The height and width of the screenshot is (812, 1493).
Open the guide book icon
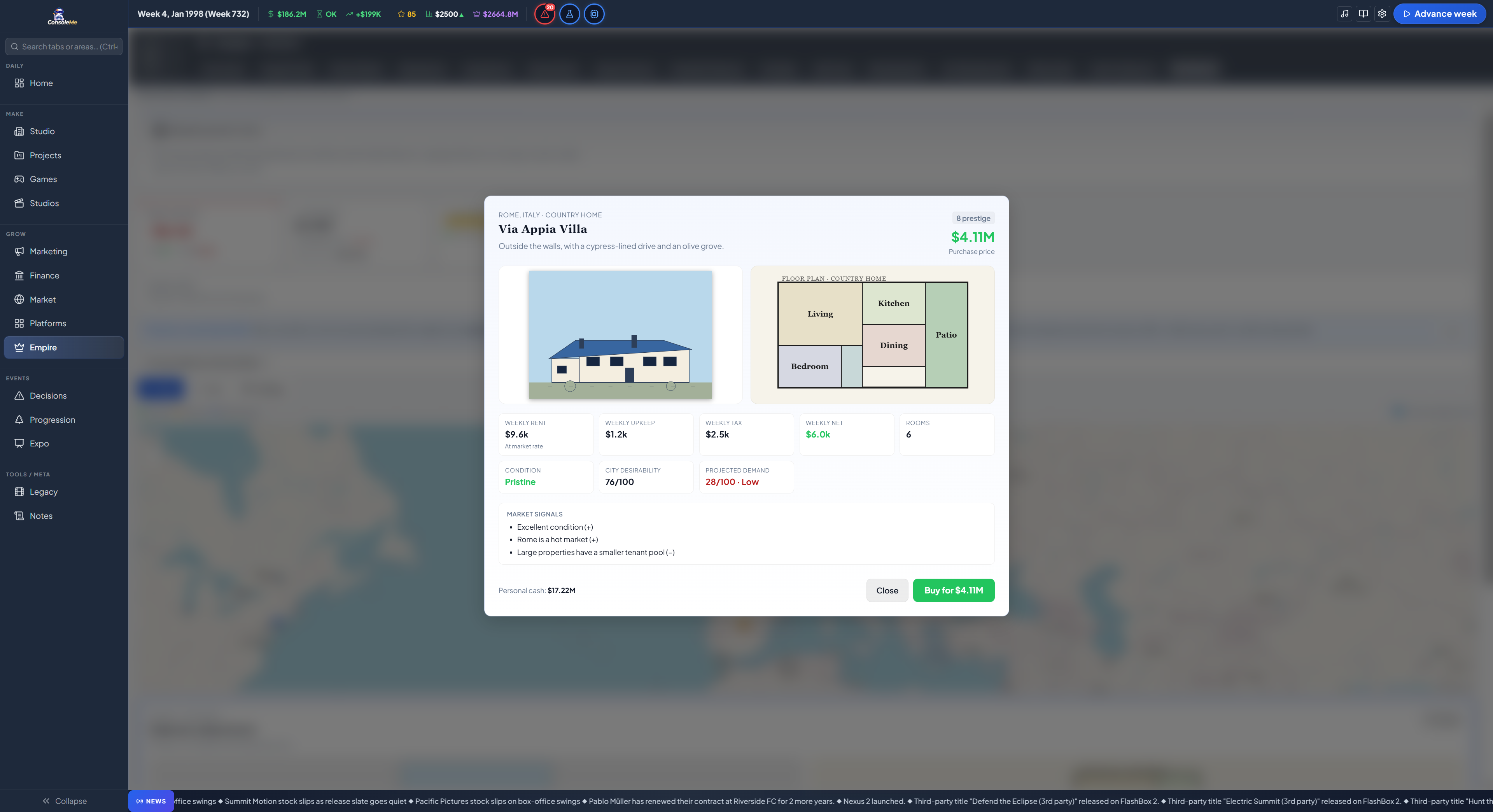point(1363,14)
